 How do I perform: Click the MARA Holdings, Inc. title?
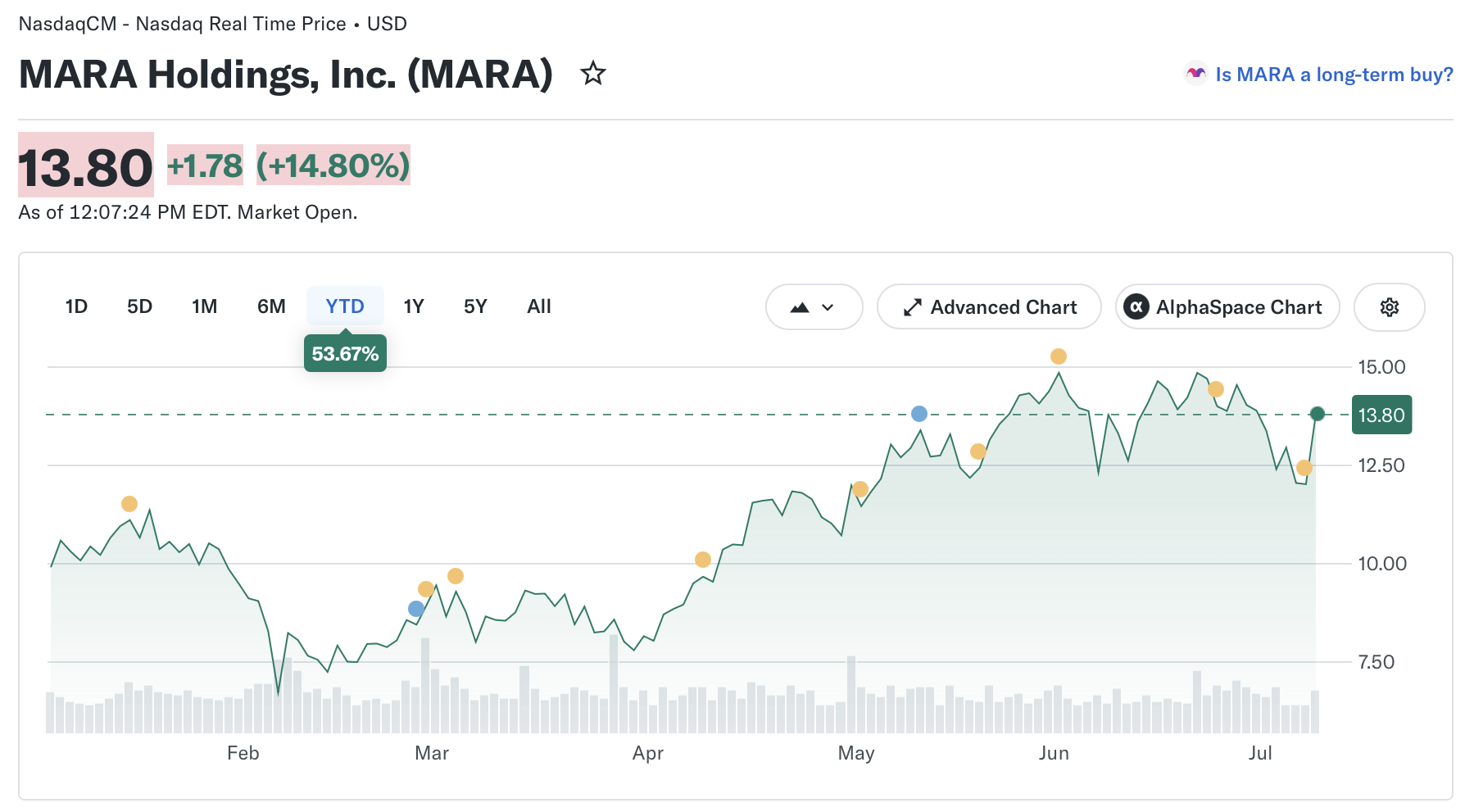[x=286, y=75]
